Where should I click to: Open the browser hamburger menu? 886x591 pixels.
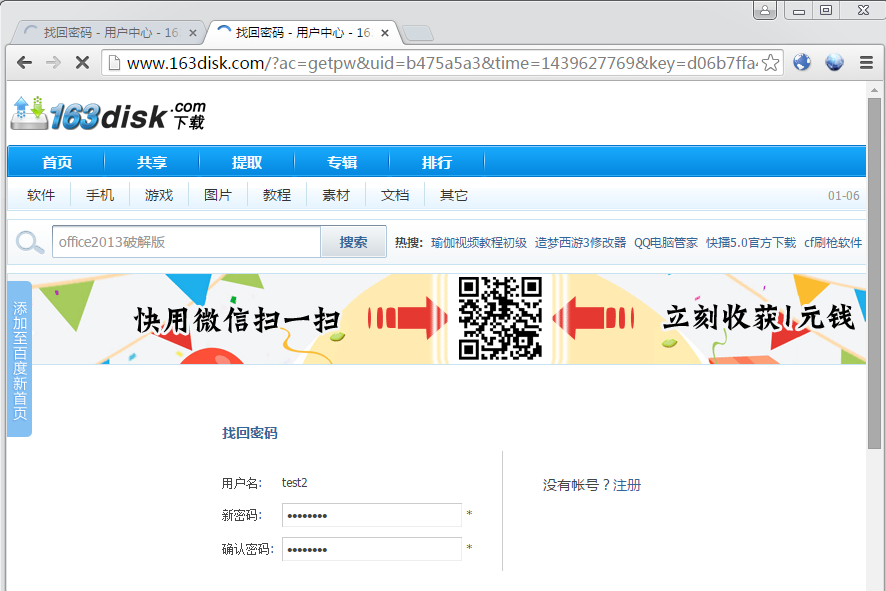(866, 62)
